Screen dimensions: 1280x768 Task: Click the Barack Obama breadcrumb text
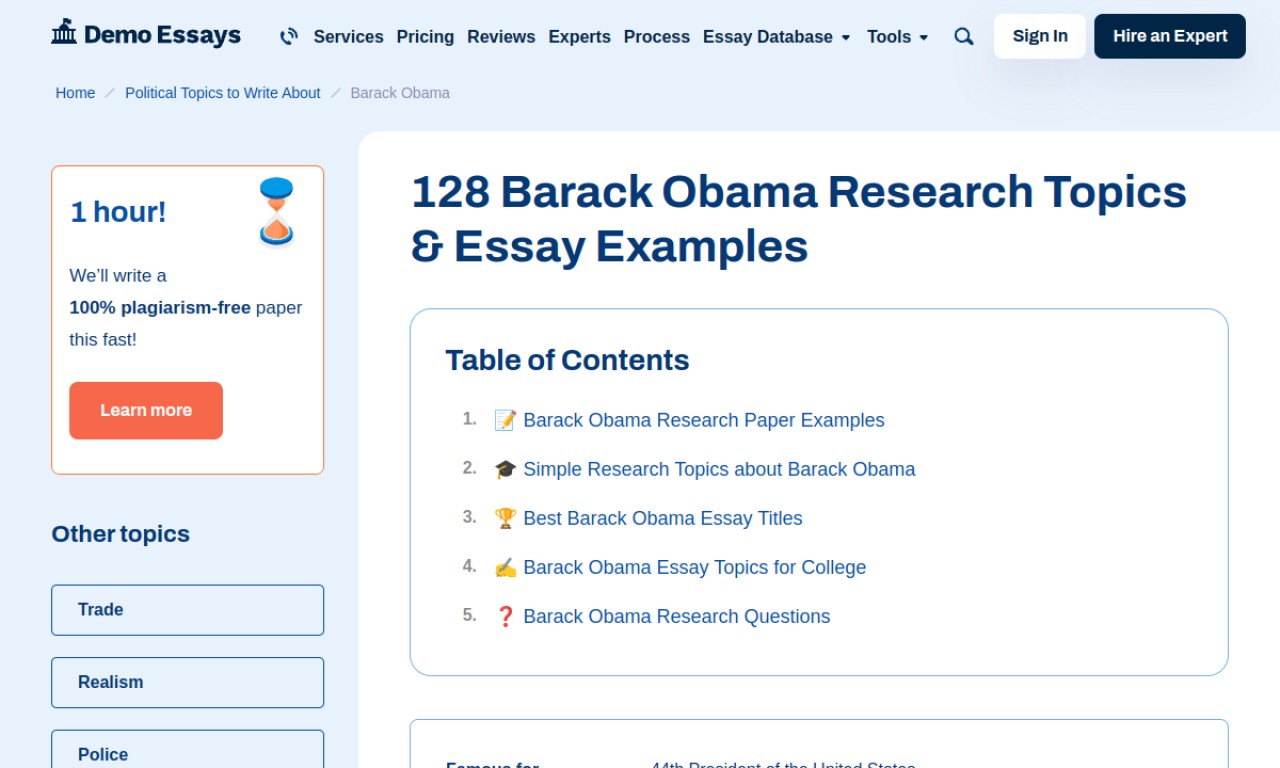400,93
